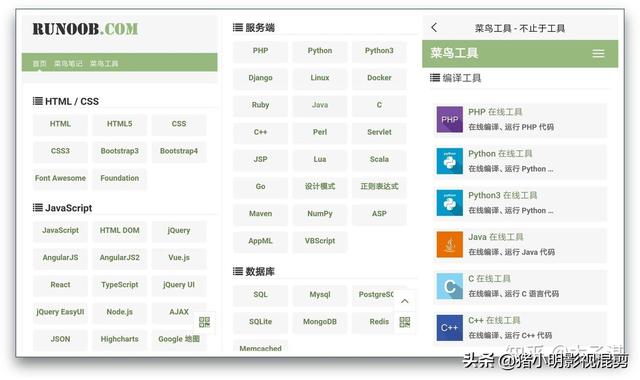This screenshot has width=640, height=380.
Task: Open the Java online tool orange icon
Action: tap(449, 244)
